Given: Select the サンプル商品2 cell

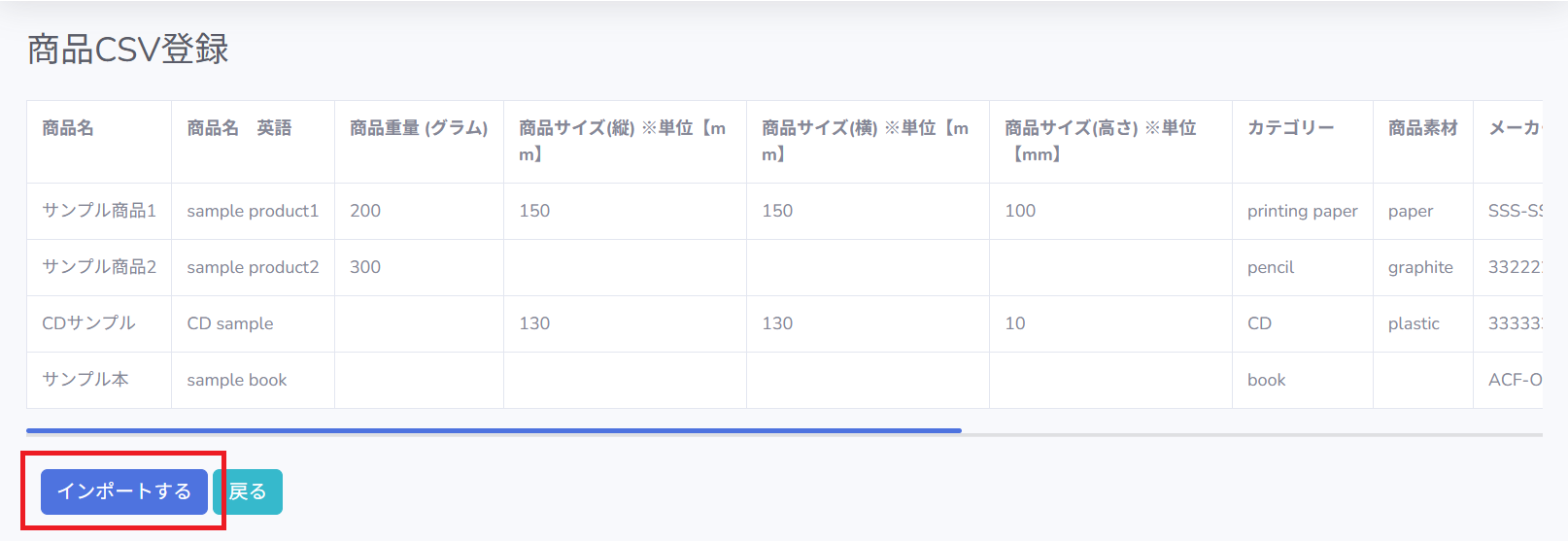Looking at the screenshot, I should point(99,267).
